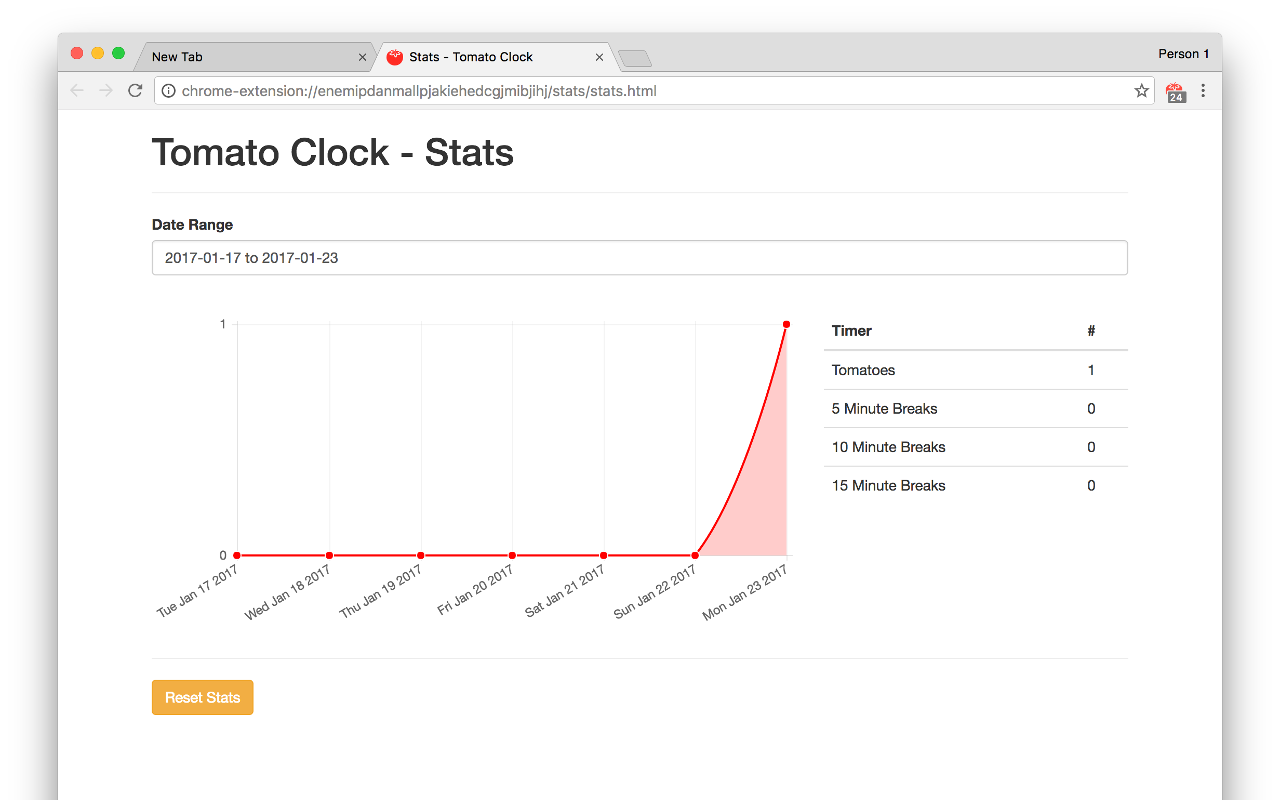Click the Tomatoes row in the table
Viewport: 1280px width, 800px height.
pos(975,370)
